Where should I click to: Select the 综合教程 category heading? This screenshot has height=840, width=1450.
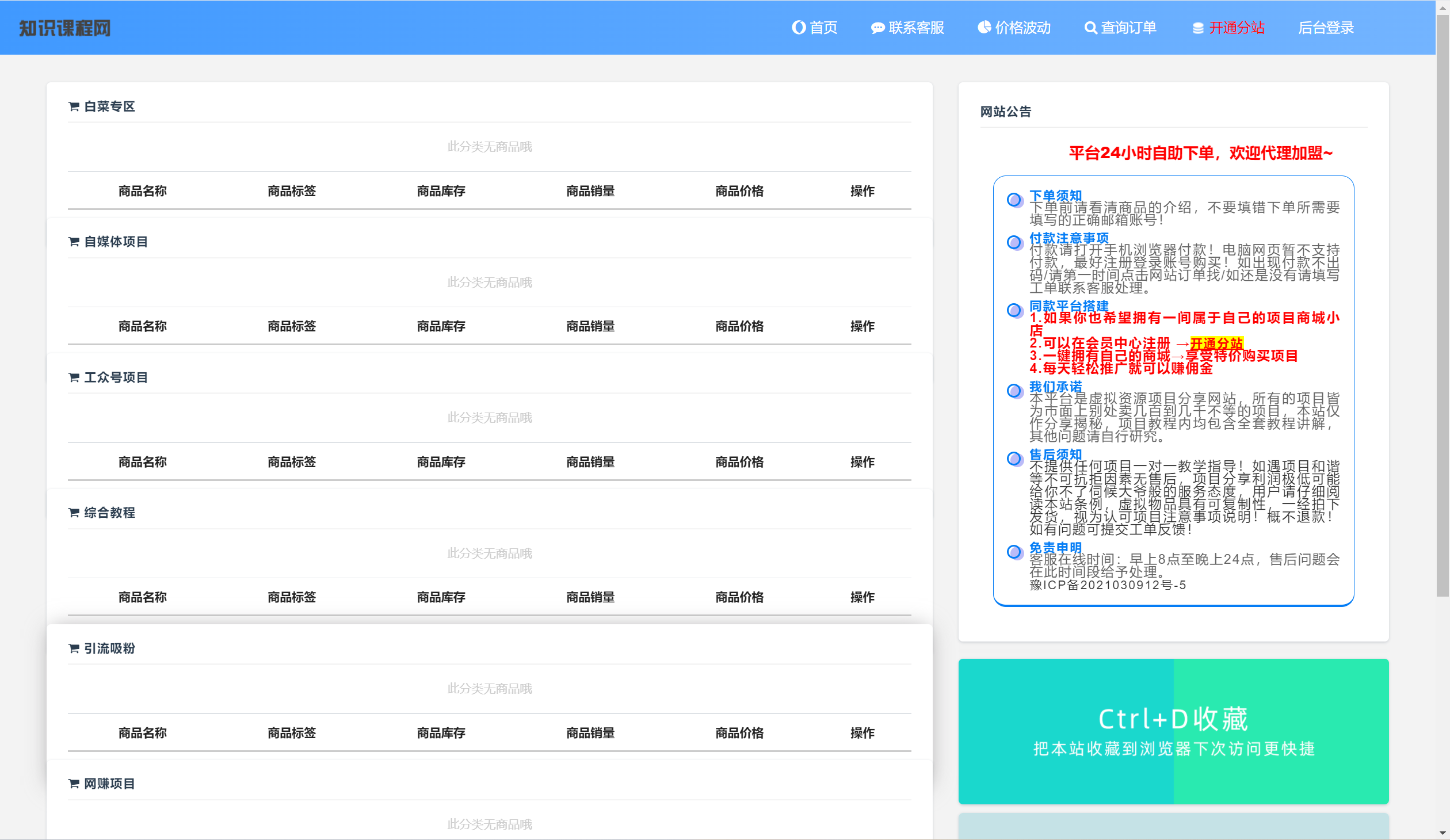(x=109, y=513)
